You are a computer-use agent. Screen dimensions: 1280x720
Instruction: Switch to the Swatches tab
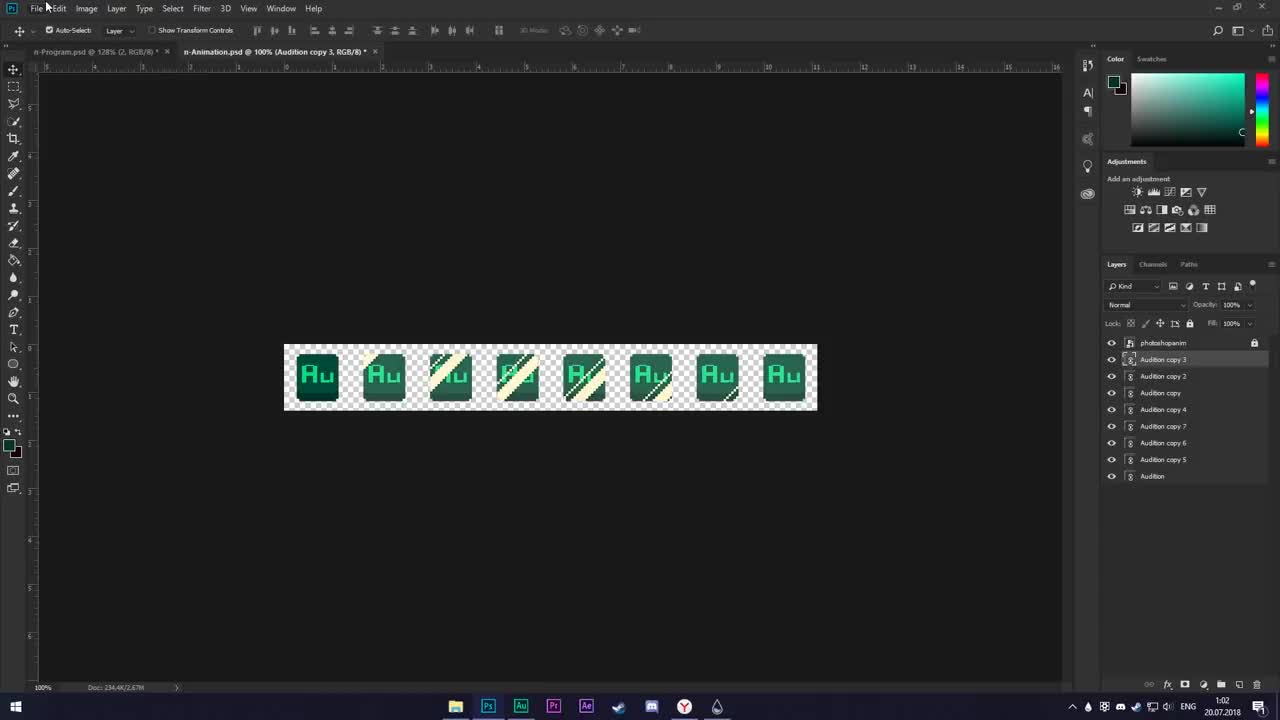[1152, 59]
